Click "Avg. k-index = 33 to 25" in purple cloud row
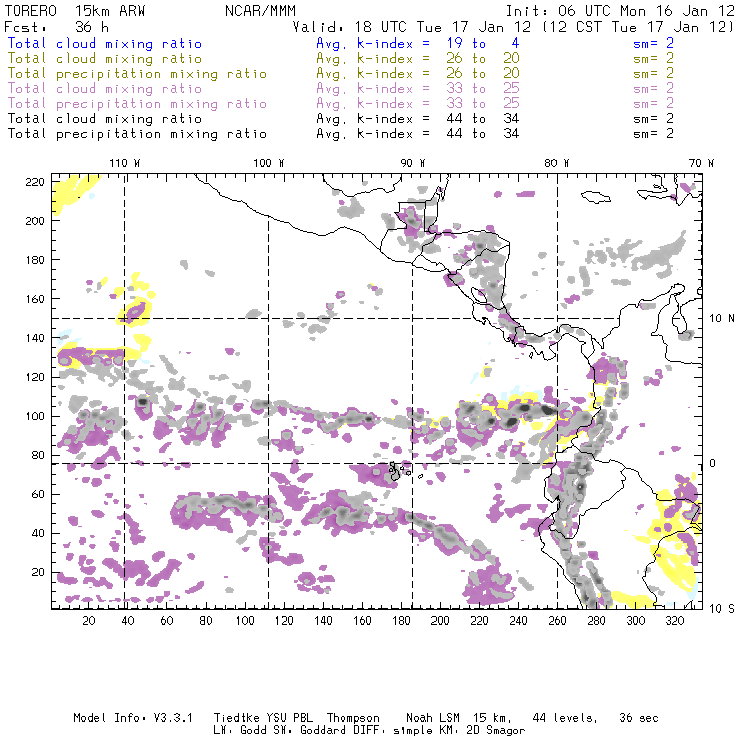 coord(418,89)
